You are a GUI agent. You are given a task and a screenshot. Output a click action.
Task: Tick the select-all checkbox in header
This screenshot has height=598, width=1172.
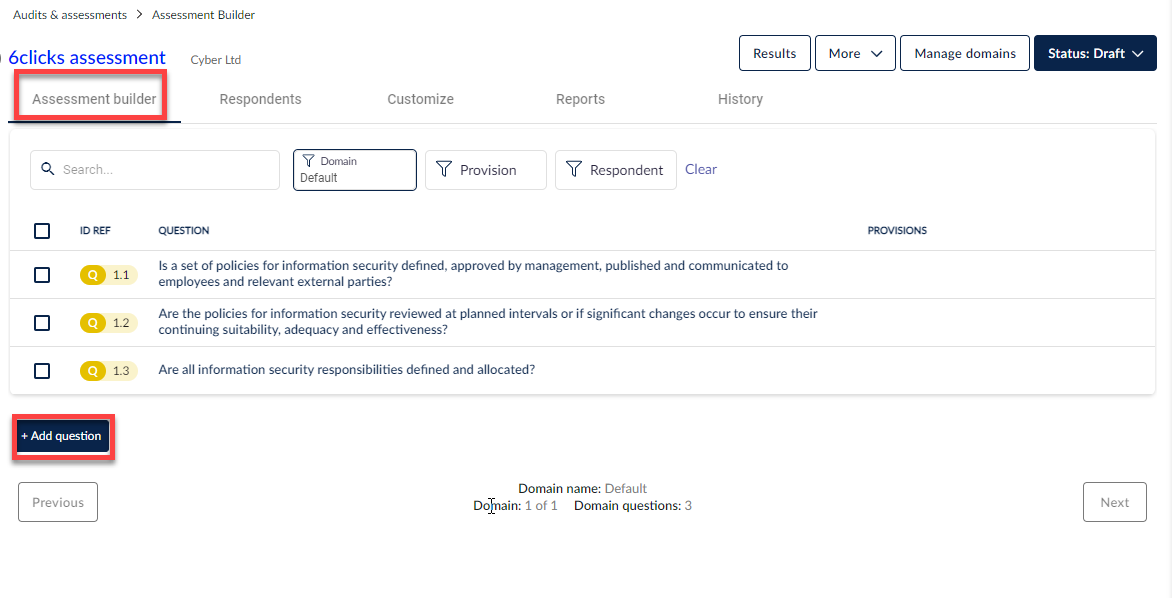(x=42, y=231)
